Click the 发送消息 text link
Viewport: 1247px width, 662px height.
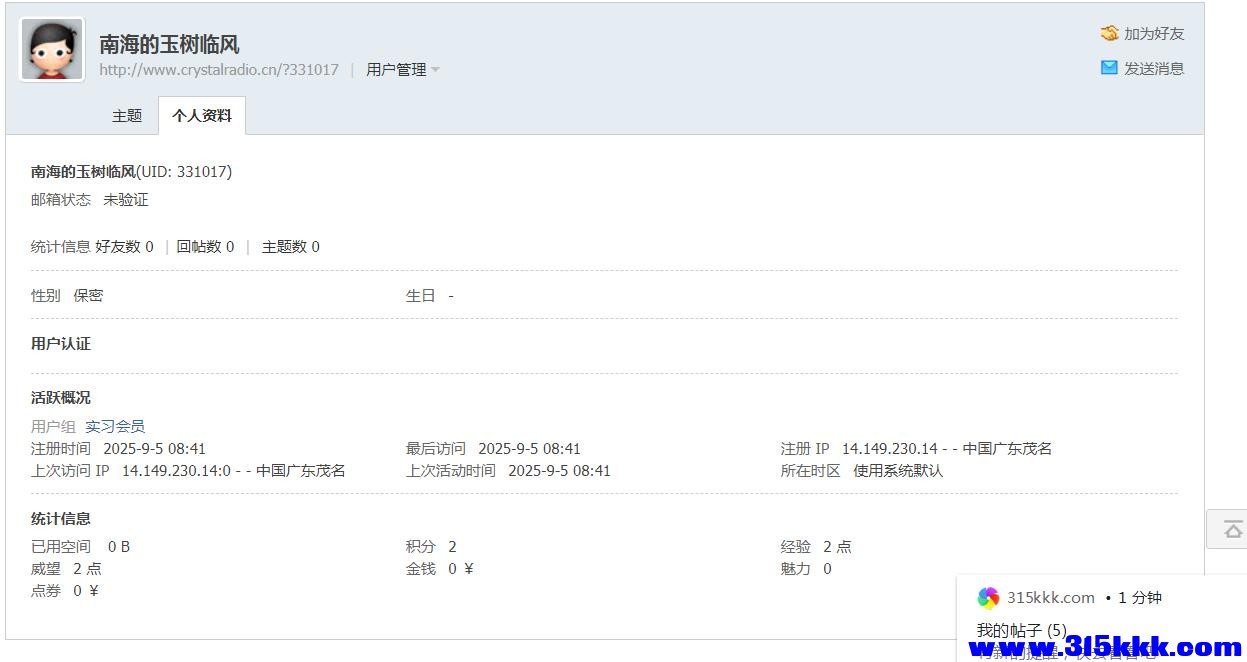(x=1154, y=68)
